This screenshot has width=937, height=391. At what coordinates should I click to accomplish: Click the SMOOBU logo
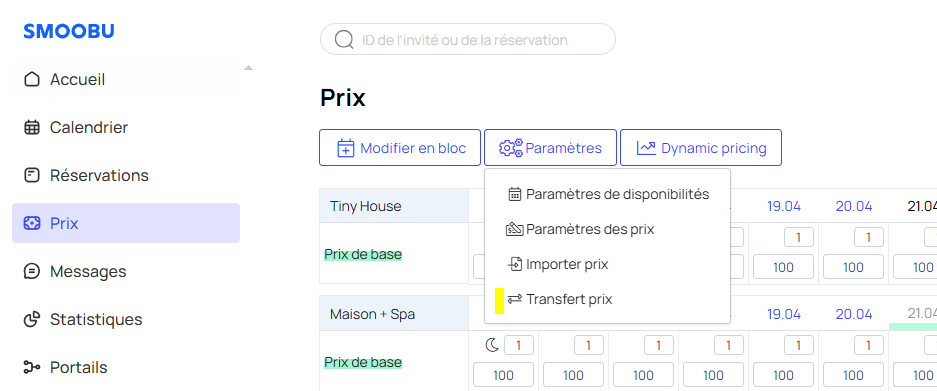point(69,32)
